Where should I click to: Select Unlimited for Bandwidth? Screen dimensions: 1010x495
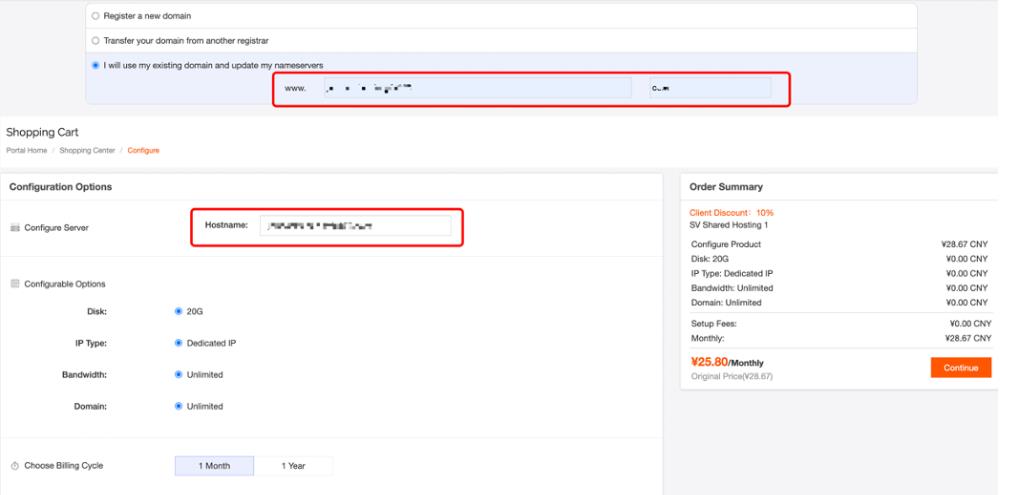(179, 375)
